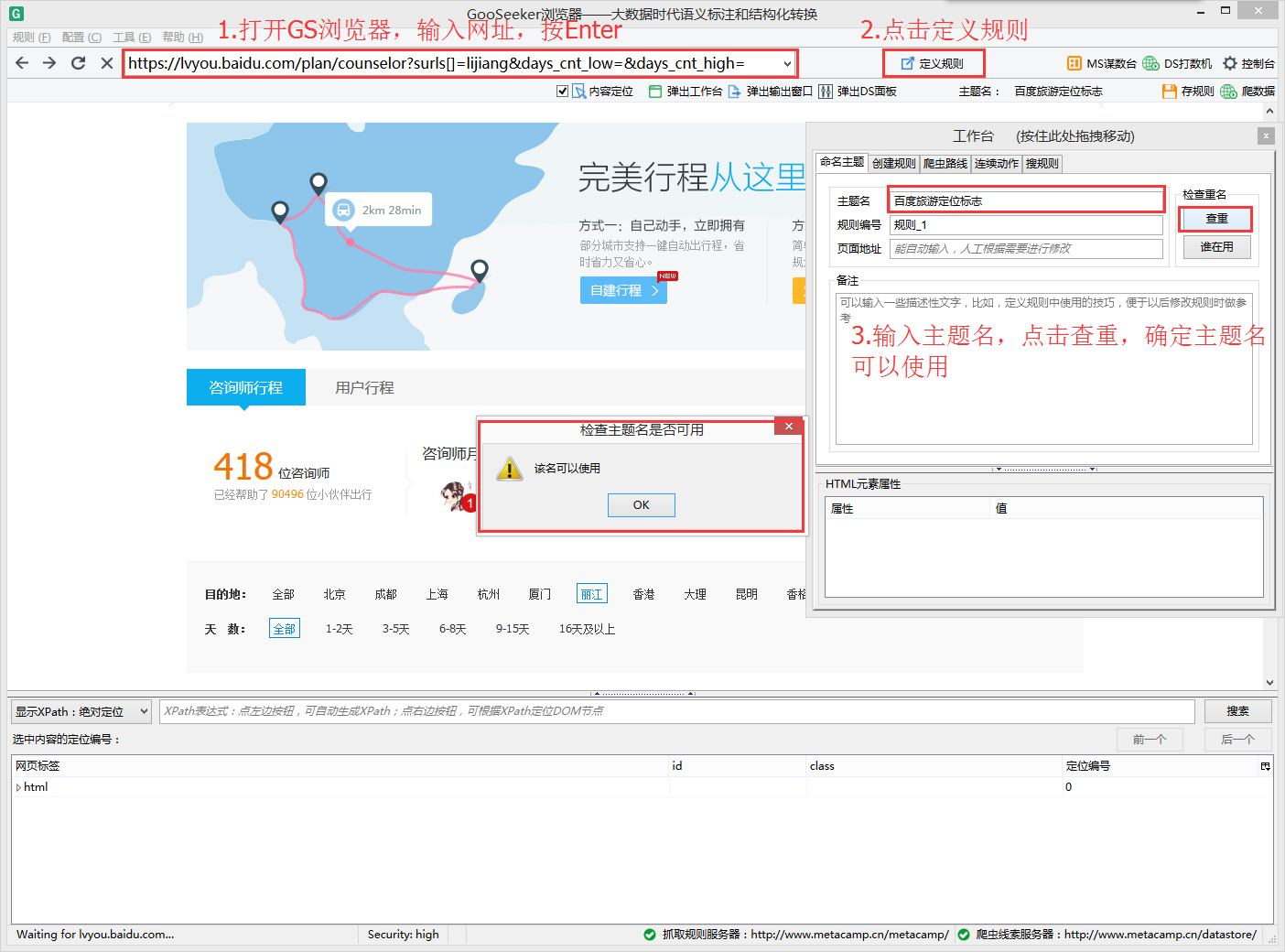Viewport: 1285px width, 952px height.
Task: Click the 内容定位 cursor icon
Action: [578, 91]
